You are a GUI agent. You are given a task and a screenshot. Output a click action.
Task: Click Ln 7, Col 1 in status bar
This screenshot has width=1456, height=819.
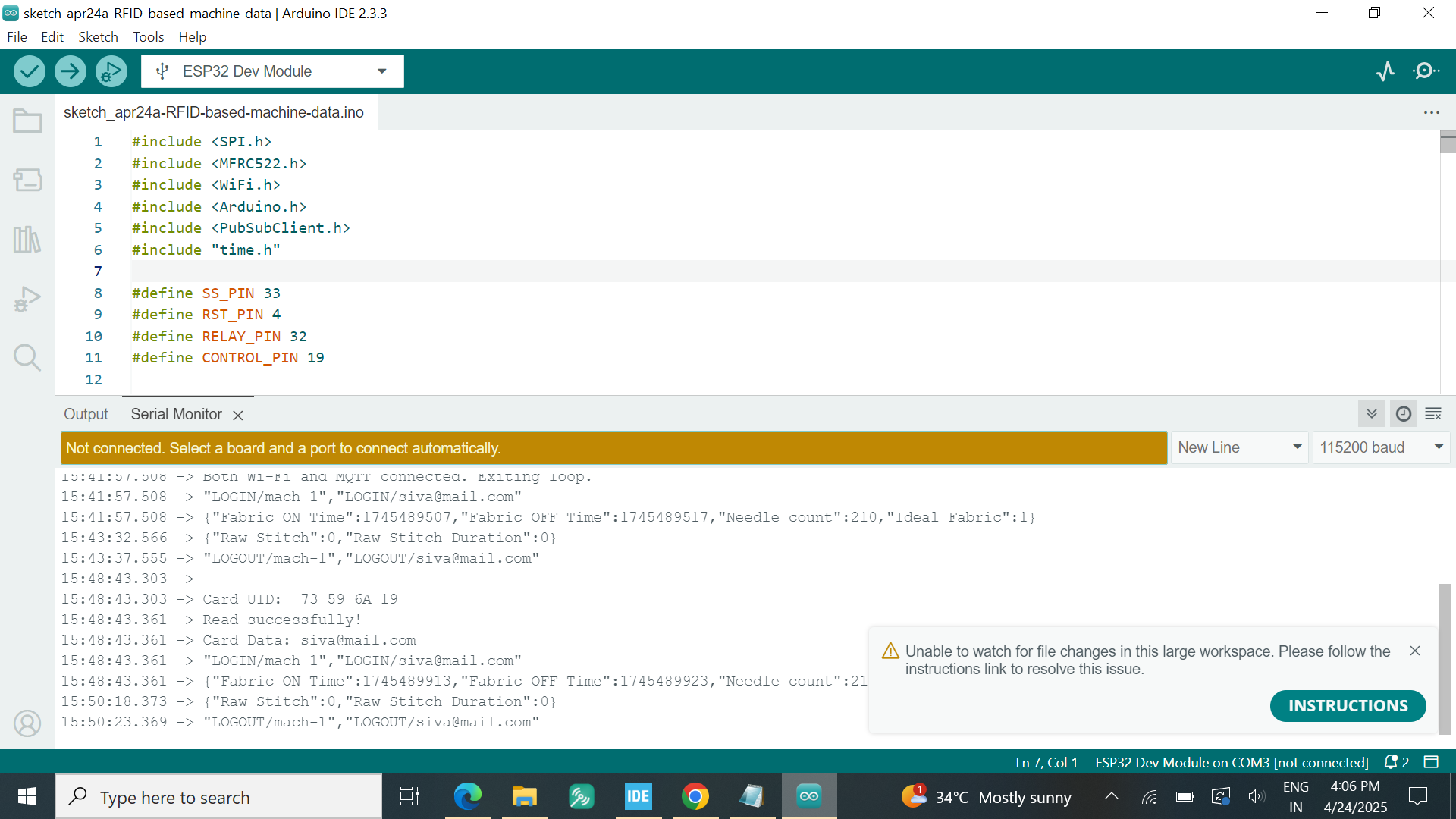pyautogui.click(x=1046, y=763)
